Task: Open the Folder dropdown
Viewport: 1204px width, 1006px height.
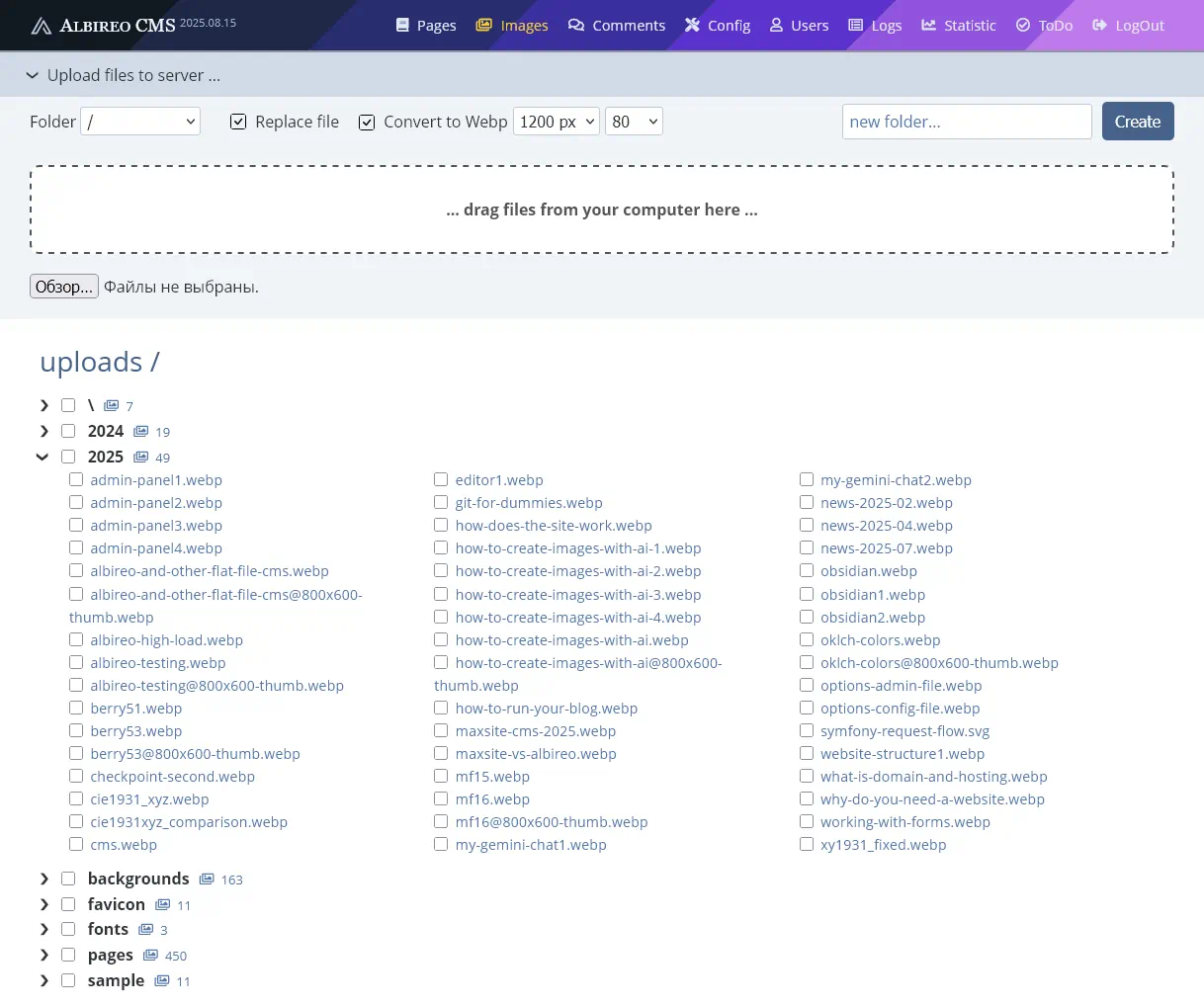Action: [x=139, y=121]
